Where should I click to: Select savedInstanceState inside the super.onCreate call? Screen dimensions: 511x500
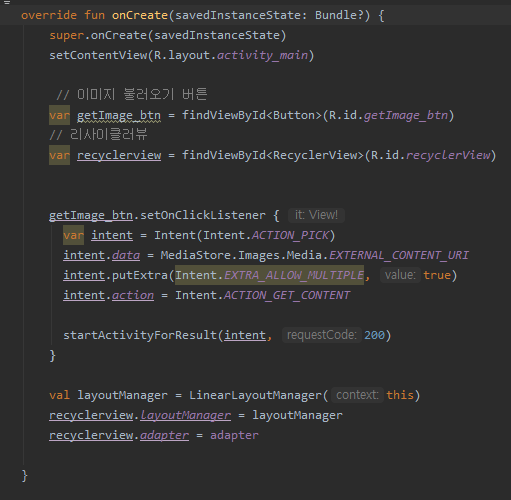(x=217, y=35)
